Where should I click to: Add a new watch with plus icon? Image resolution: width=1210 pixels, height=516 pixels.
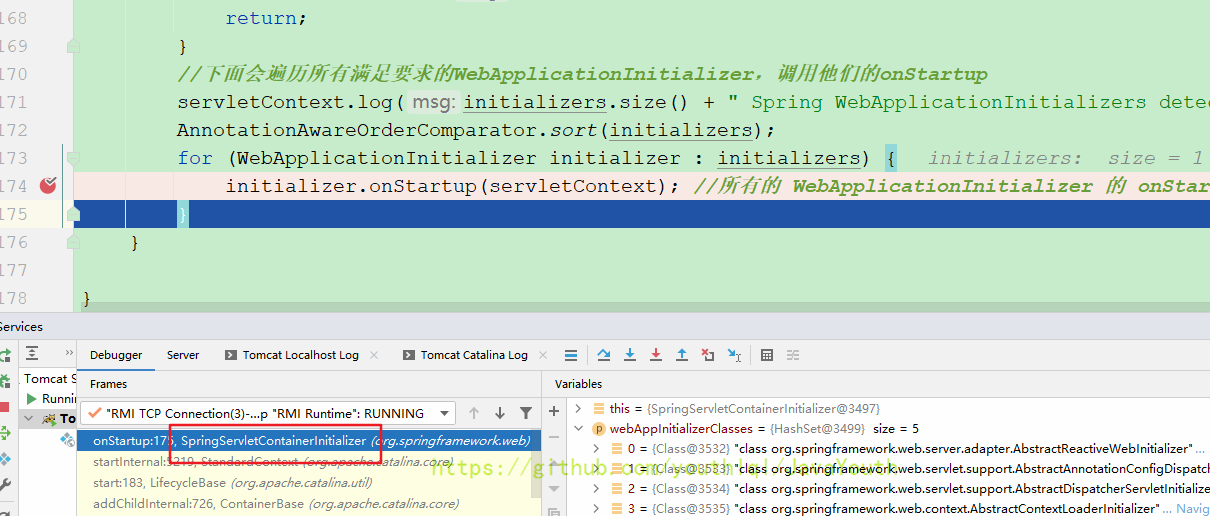[555, 411]
